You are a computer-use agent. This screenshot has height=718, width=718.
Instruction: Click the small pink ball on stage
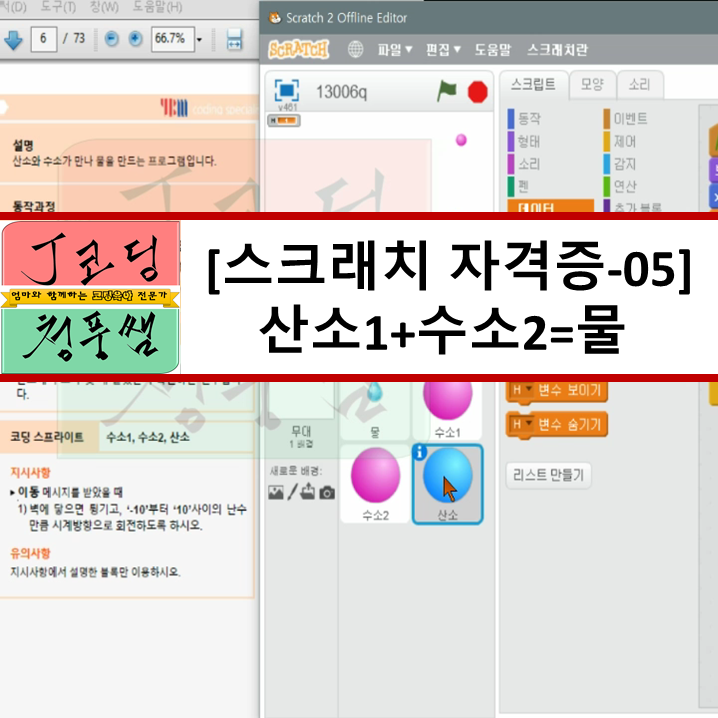click(461, 140)
